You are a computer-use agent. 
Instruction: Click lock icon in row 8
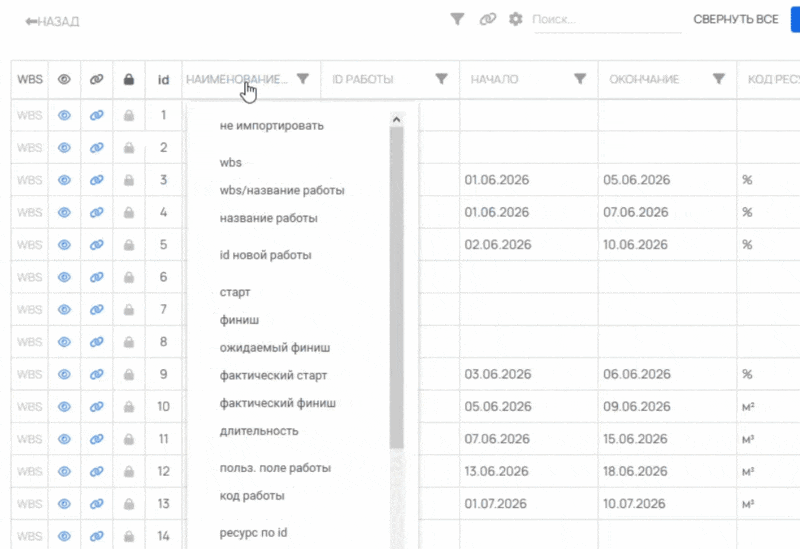(129, 342)
